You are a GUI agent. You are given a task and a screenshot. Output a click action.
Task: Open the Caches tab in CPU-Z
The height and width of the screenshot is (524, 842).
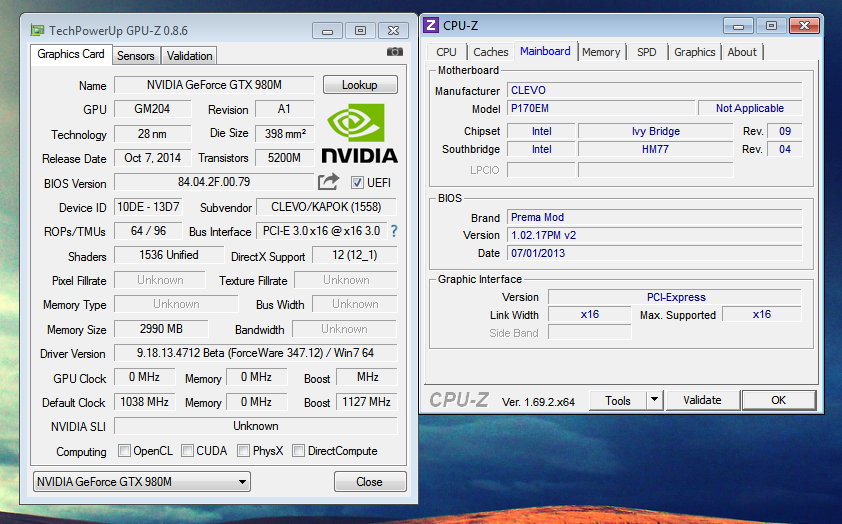point(490,52)
